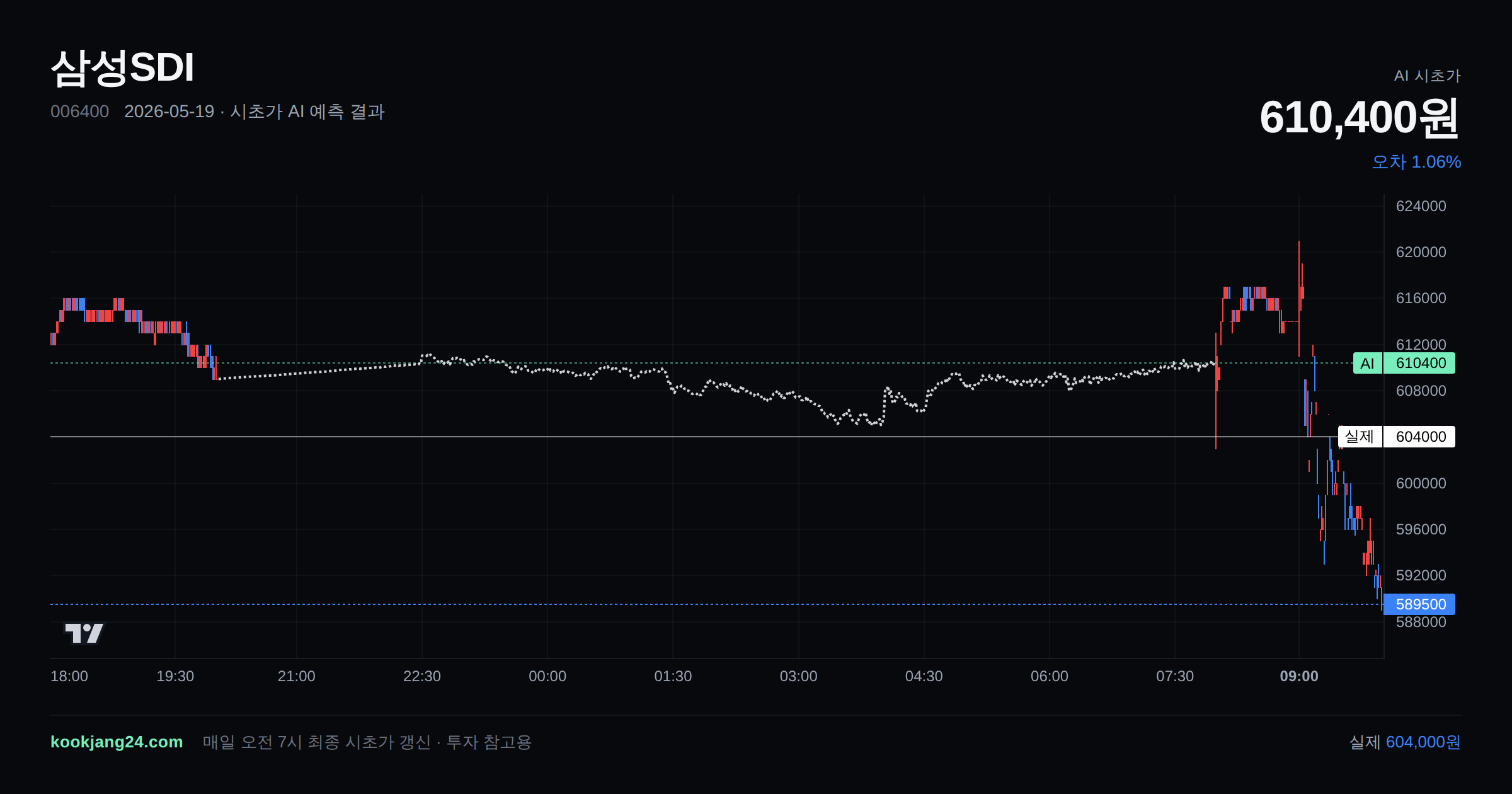Click the stock code 006400
This screenshot has height=794, width=1512.
[x=79, y=112]
